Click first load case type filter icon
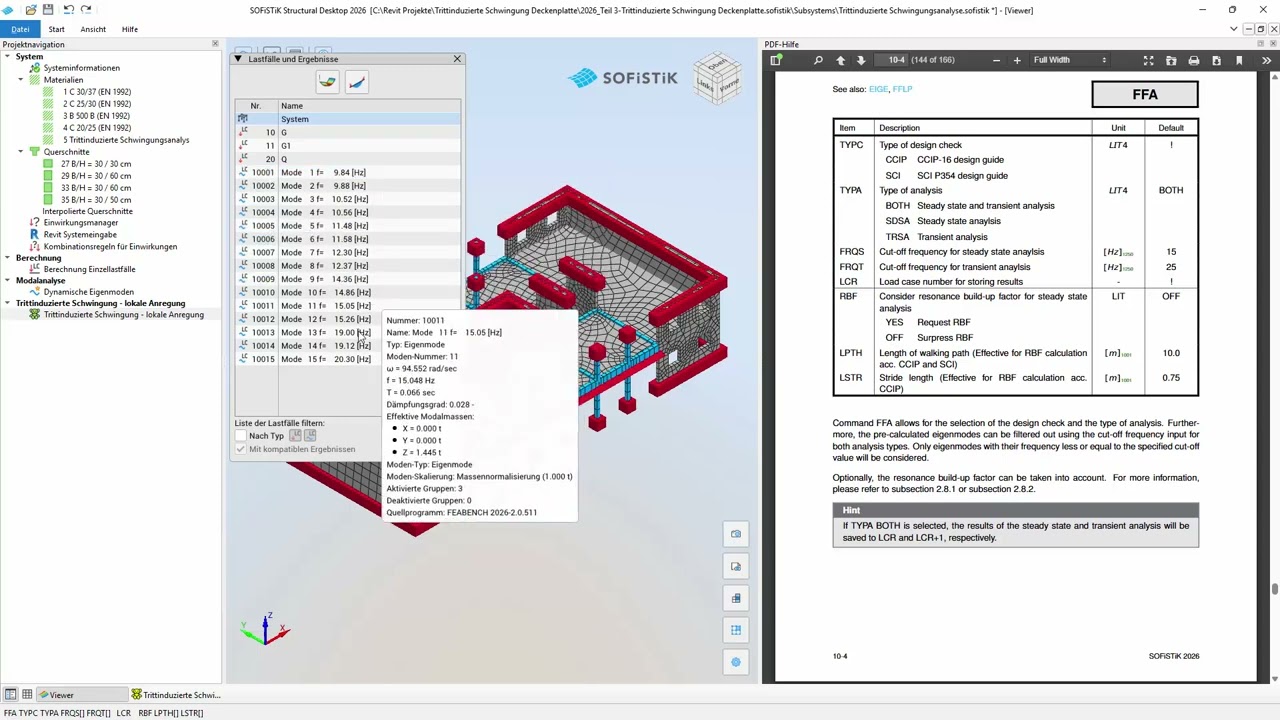This screenshot has width=1280, height=720. tap(295, 436)
